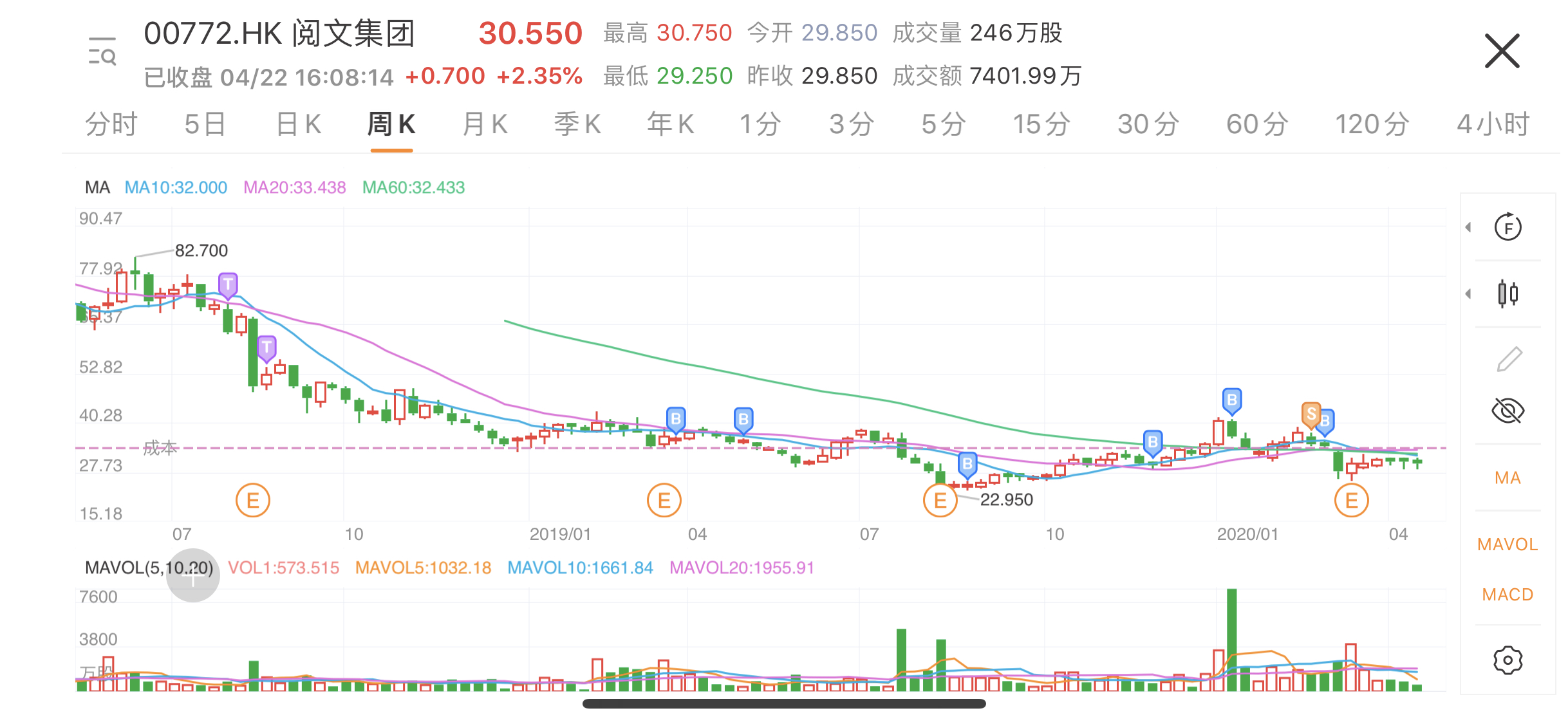The image size is (1568, 724).
Task: Tap the E marker under the 2020 candles
Action: (1352, 501)
